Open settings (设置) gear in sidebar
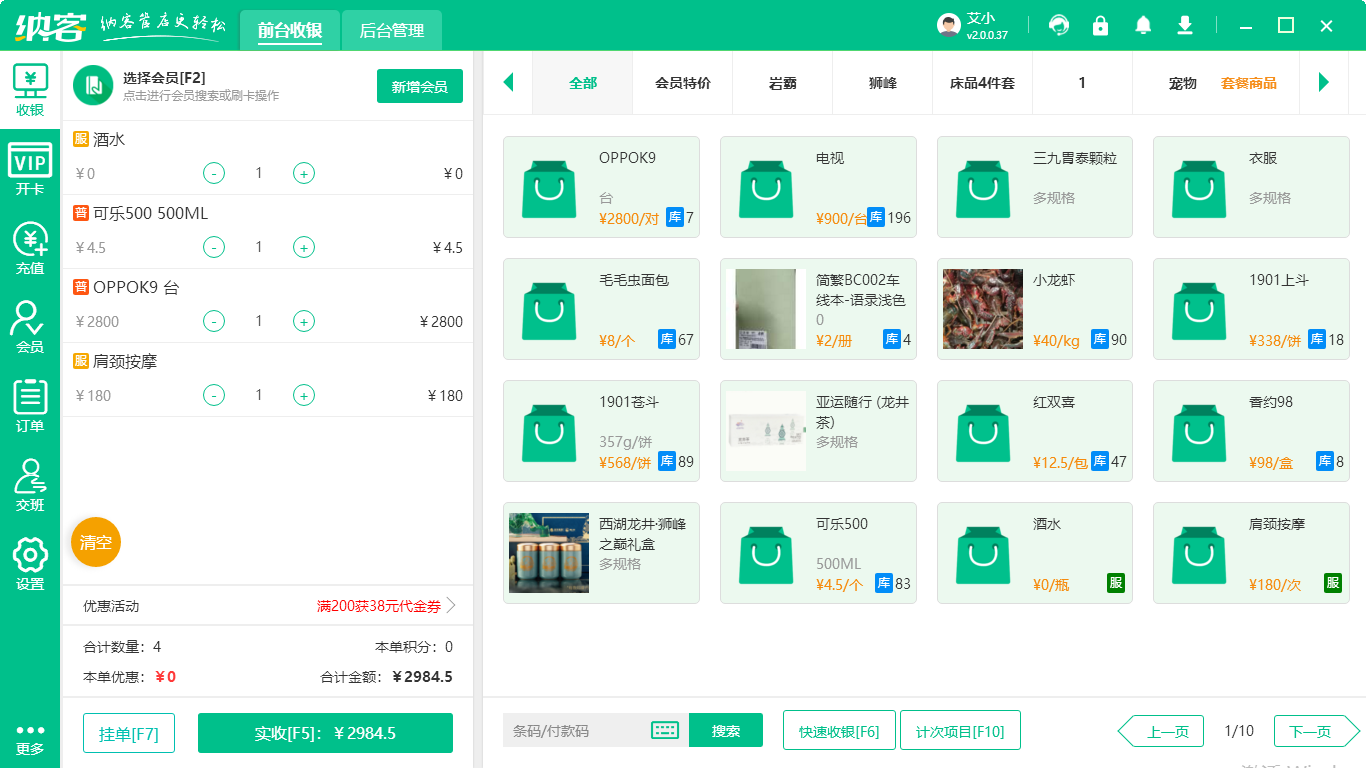The width and height of the screenshot is (1366, 768). coord(30,563)
